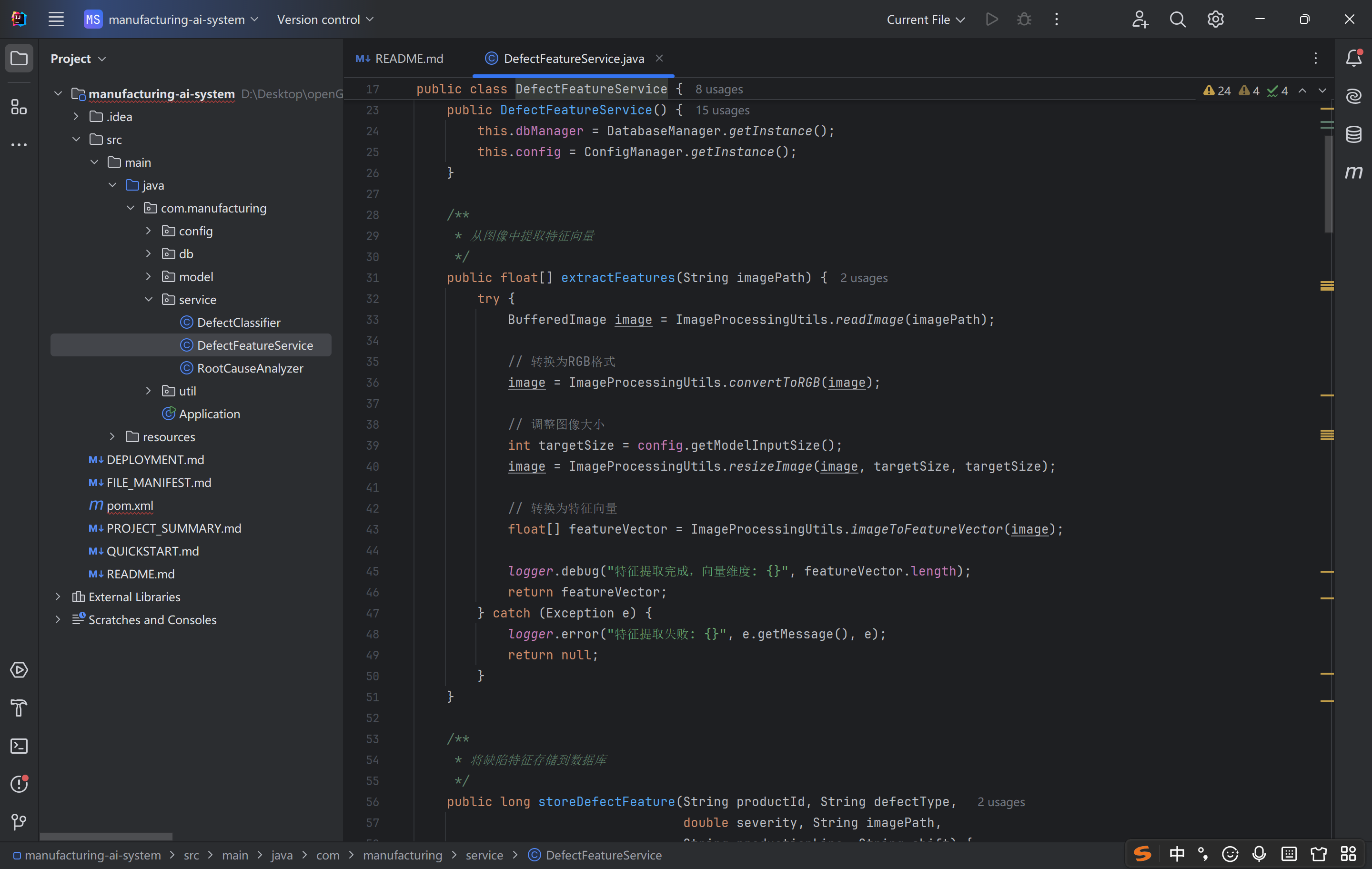Open the Build hammer tool window
Screen dimensions: 1372x869
click(19, 708)
